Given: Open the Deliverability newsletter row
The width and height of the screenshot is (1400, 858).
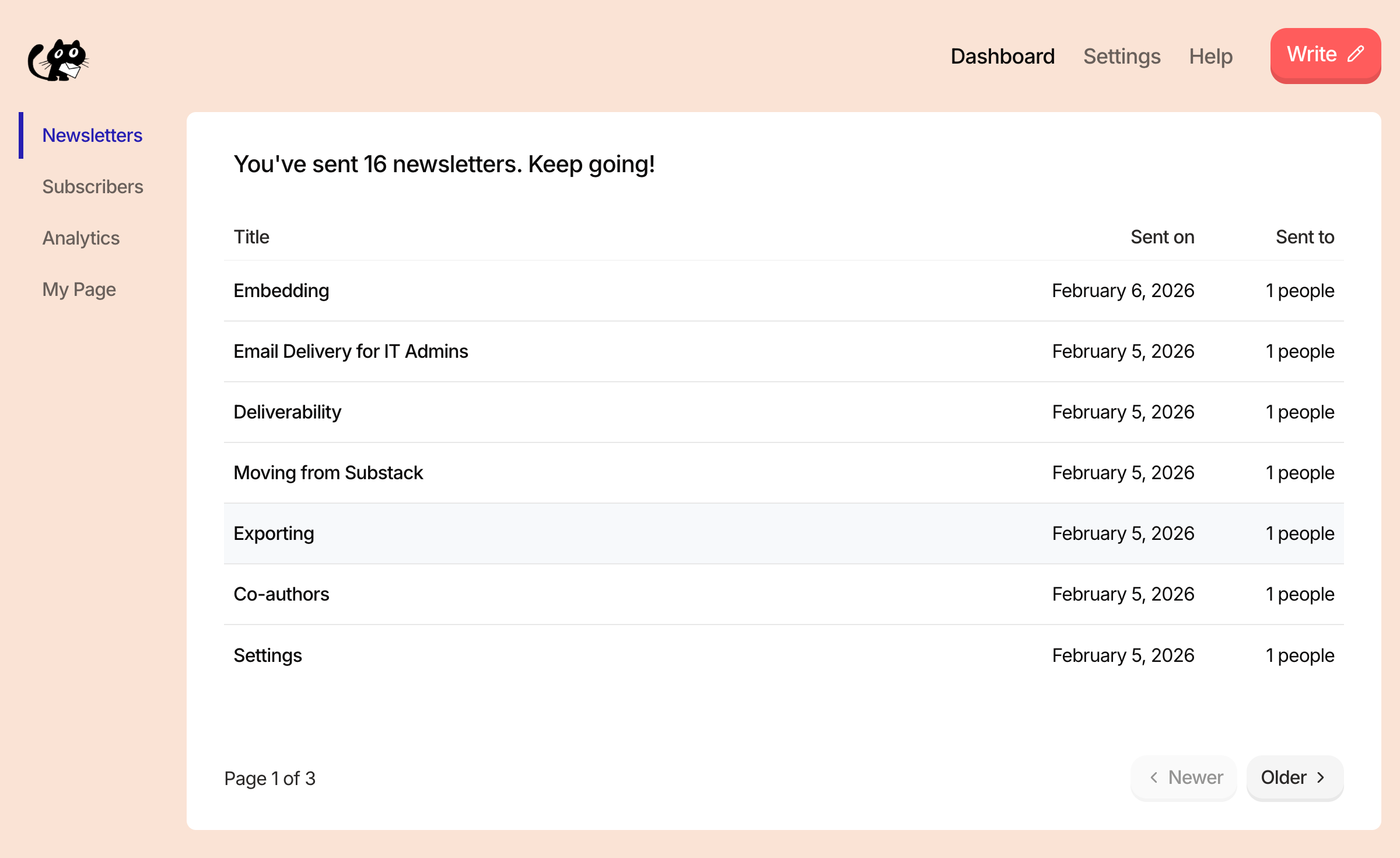Looking at the screenshot, I should click(x=287, y=412).
